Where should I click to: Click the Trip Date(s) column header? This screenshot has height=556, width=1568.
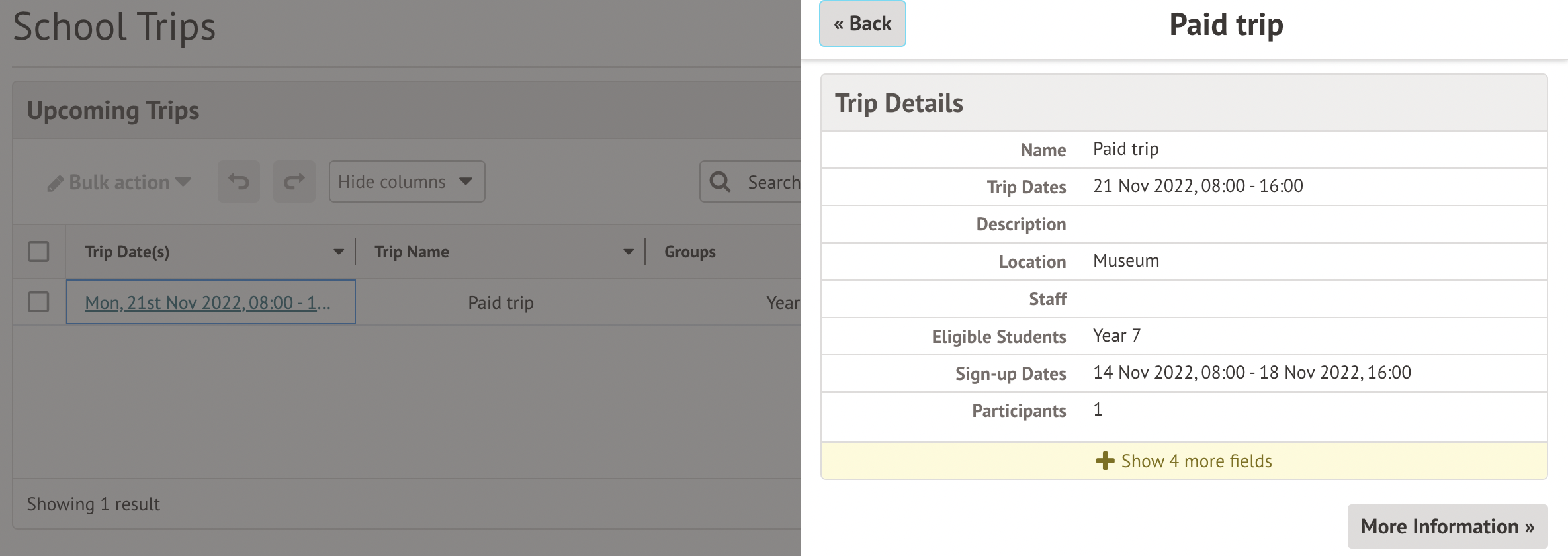point(128,252)
